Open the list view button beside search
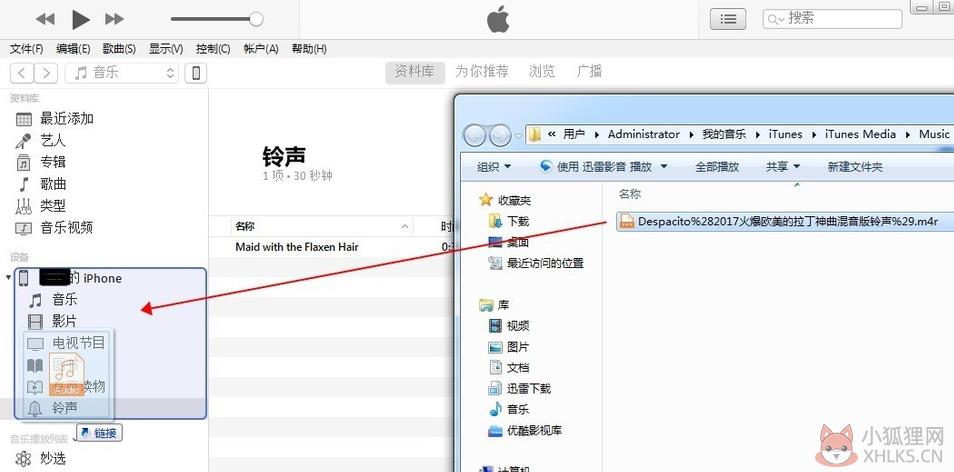This screenshot has width=954, height=472. tap(728, 19)
